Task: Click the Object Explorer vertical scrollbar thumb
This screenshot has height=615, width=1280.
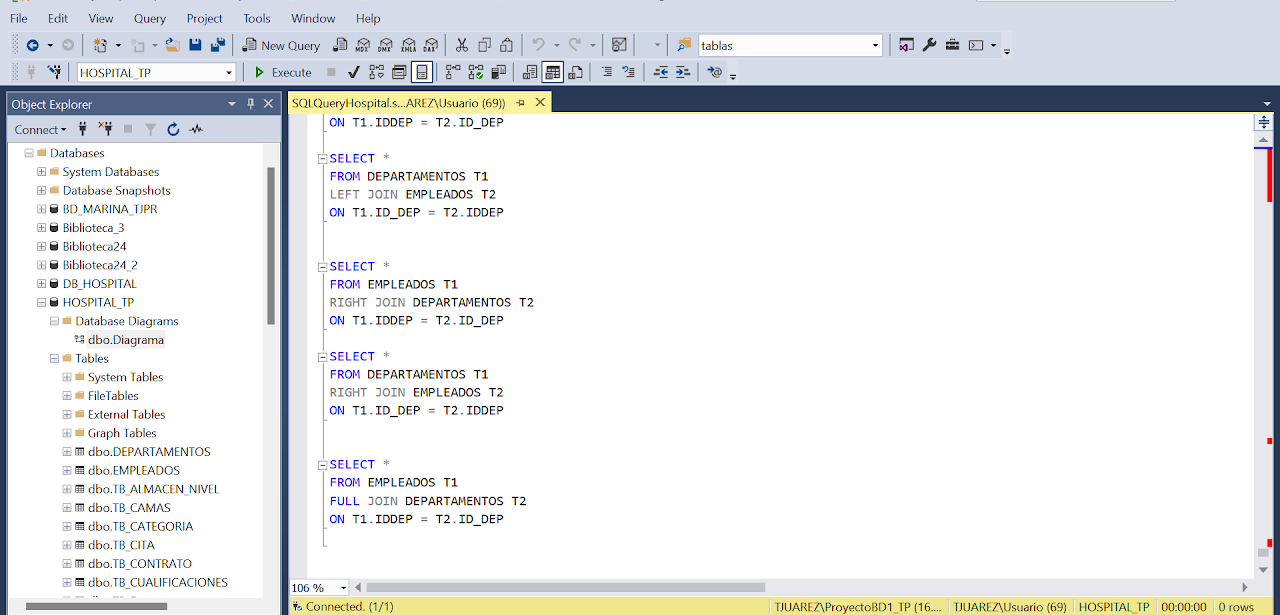Action: 271,245
